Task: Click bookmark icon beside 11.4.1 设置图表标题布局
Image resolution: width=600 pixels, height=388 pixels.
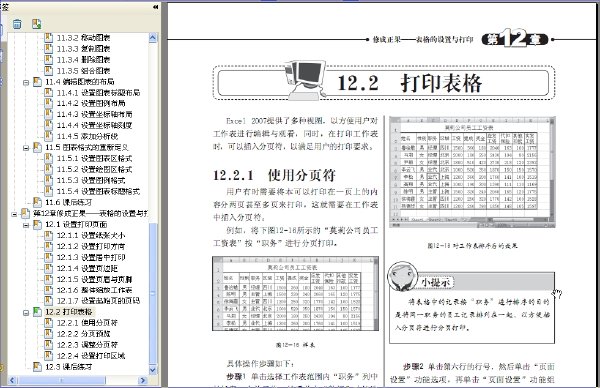Action: 49,93
